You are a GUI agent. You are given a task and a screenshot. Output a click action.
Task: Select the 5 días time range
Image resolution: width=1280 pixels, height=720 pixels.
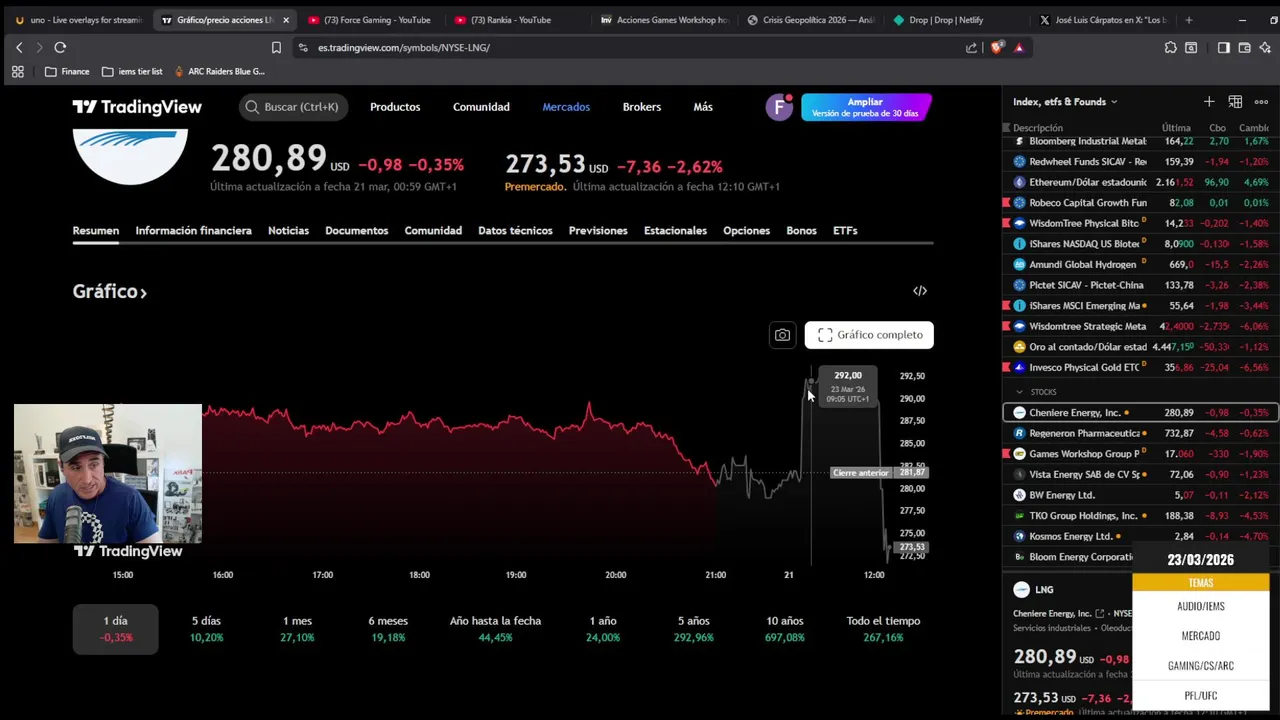pyautogui.click(x=207, y=629)
